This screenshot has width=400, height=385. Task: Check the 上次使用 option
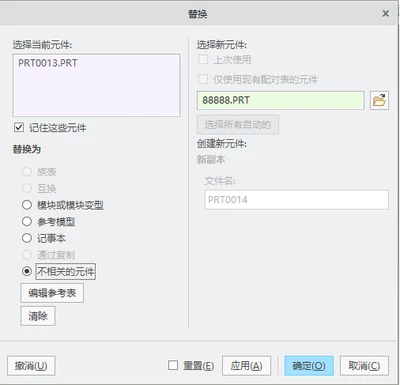203,60
